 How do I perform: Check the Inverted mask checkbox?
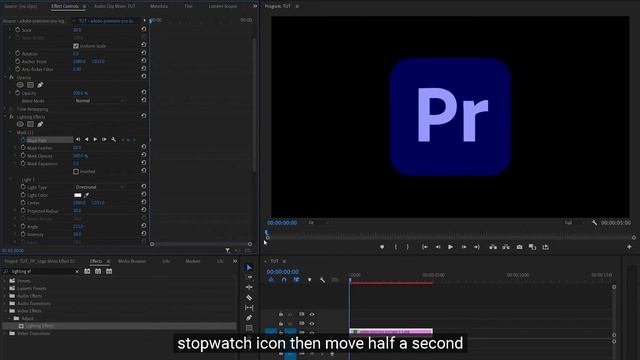coord(76,171)
